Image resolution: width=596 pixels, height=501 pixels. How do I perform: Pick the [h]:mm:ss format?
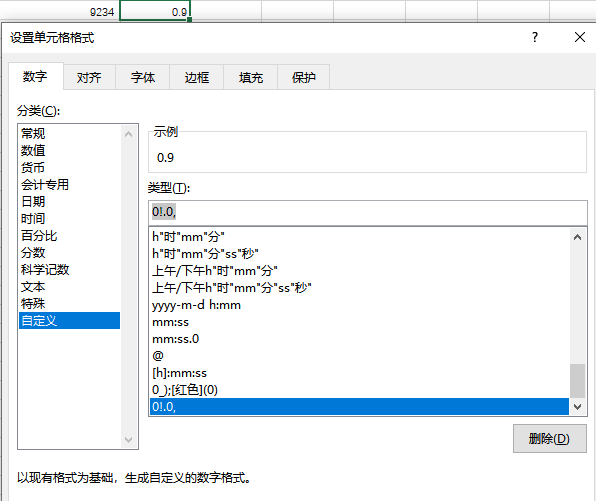[x=360, y=373]
